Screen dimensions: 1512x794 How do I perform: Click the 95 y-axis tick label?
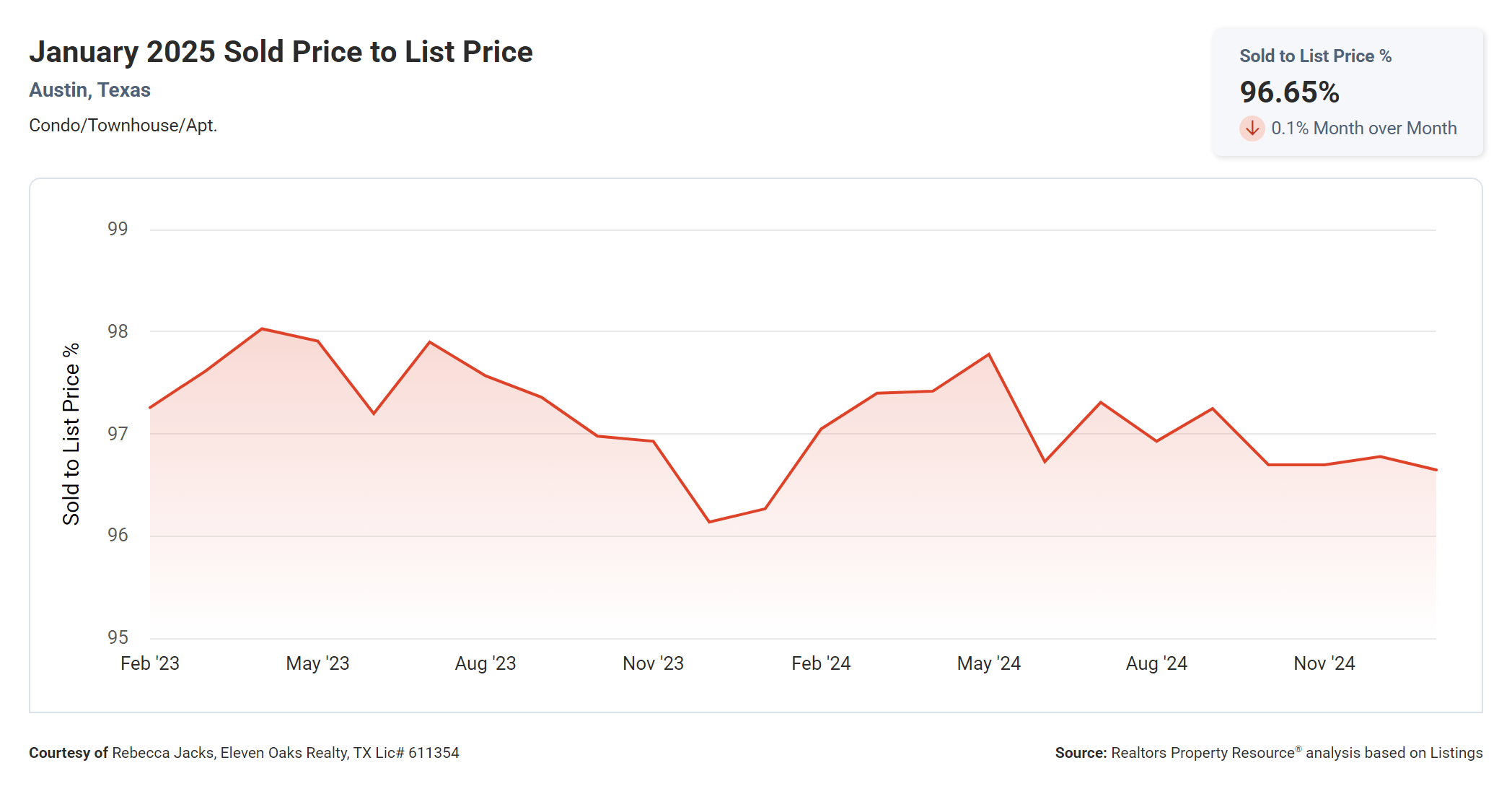(118, 637)
